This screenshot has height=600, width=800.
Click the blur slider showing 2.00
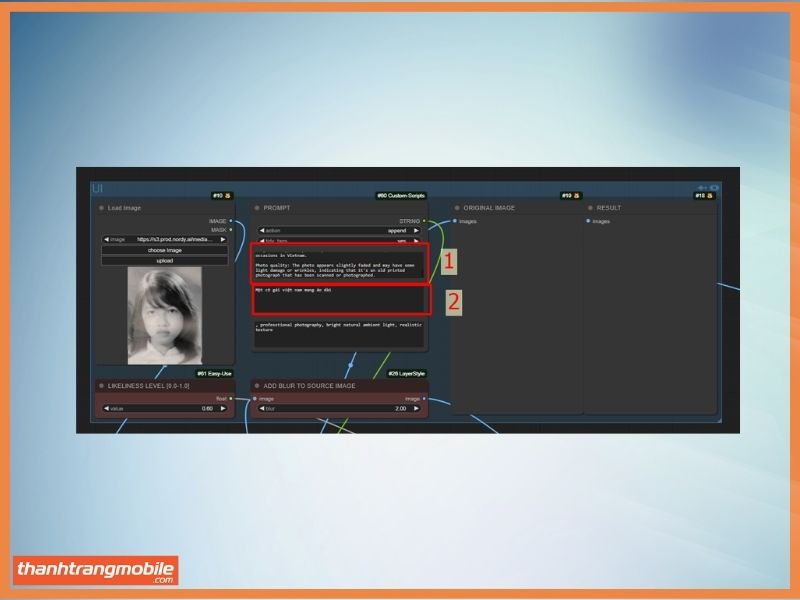(339, 409)
